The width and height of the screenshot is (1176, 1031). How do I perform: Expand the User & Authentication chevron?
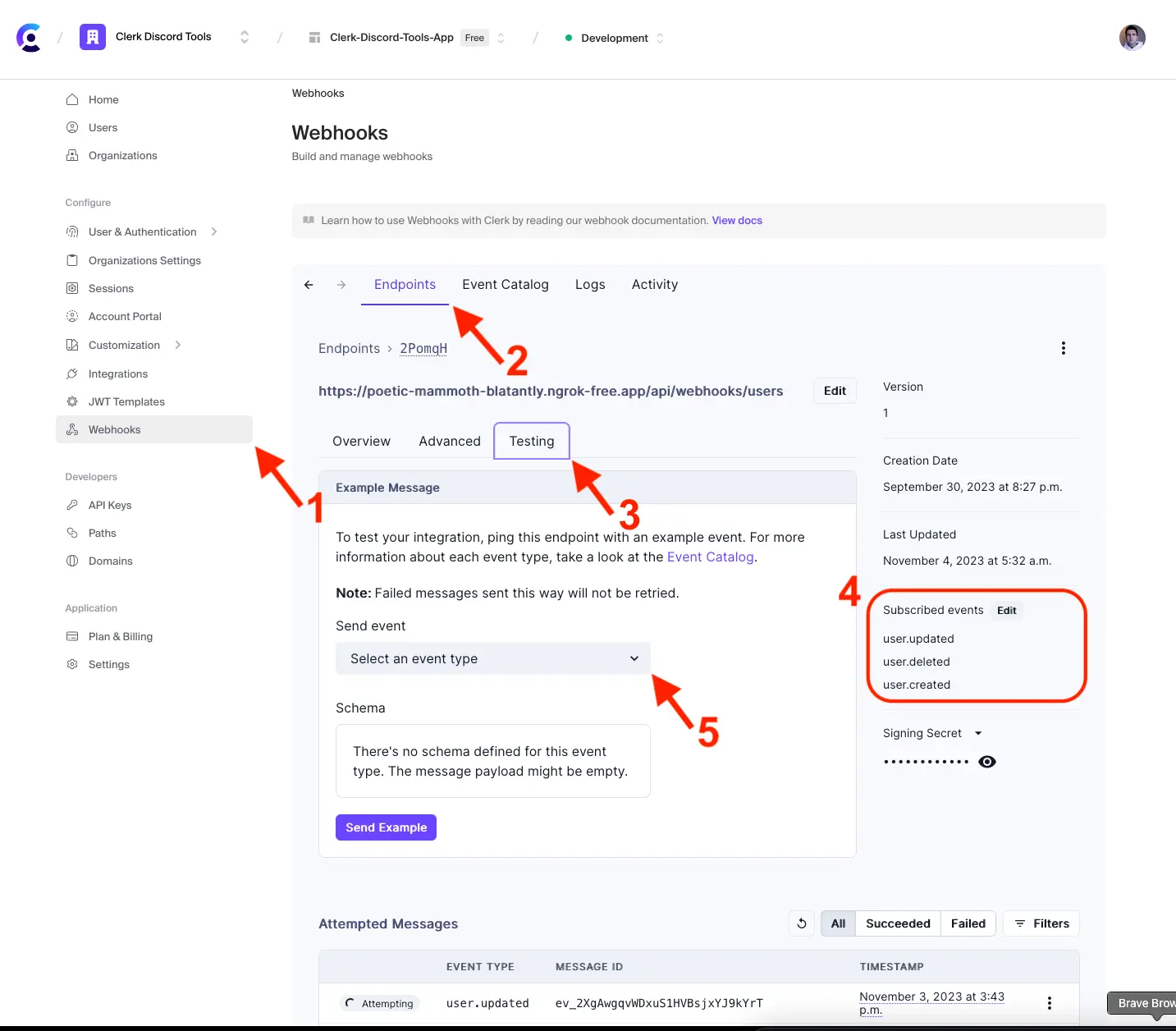click(214, 231)
